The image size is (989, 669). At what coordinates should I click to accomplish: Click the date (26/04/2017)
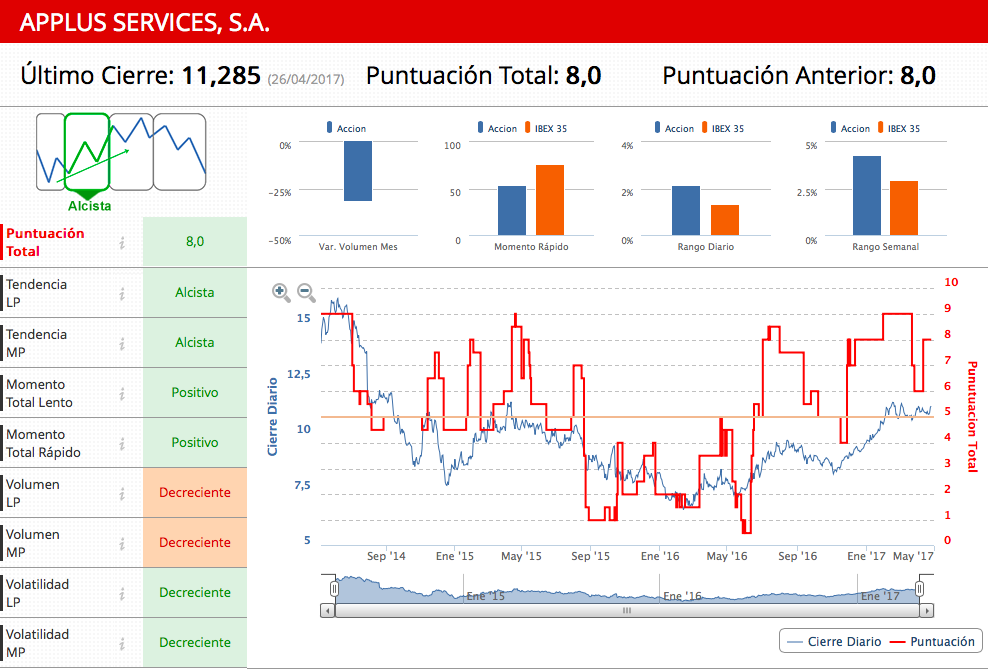click(x=306, y=79)
